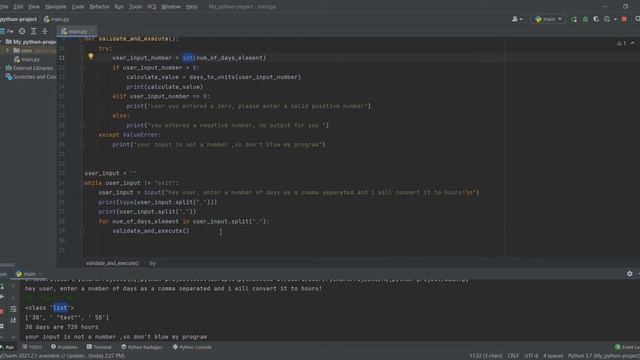Open the Refactor menu
The image size is (640, 360).
coord(99,7)
